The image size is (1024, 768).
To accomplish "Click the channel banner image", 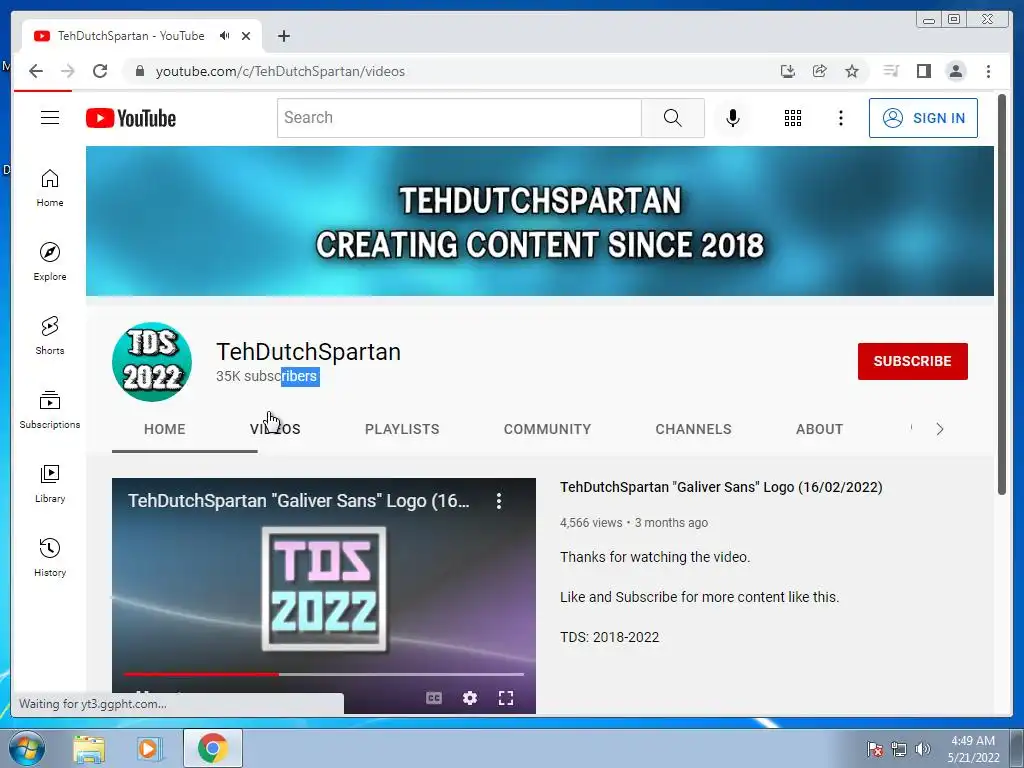I will coord(539,221).
